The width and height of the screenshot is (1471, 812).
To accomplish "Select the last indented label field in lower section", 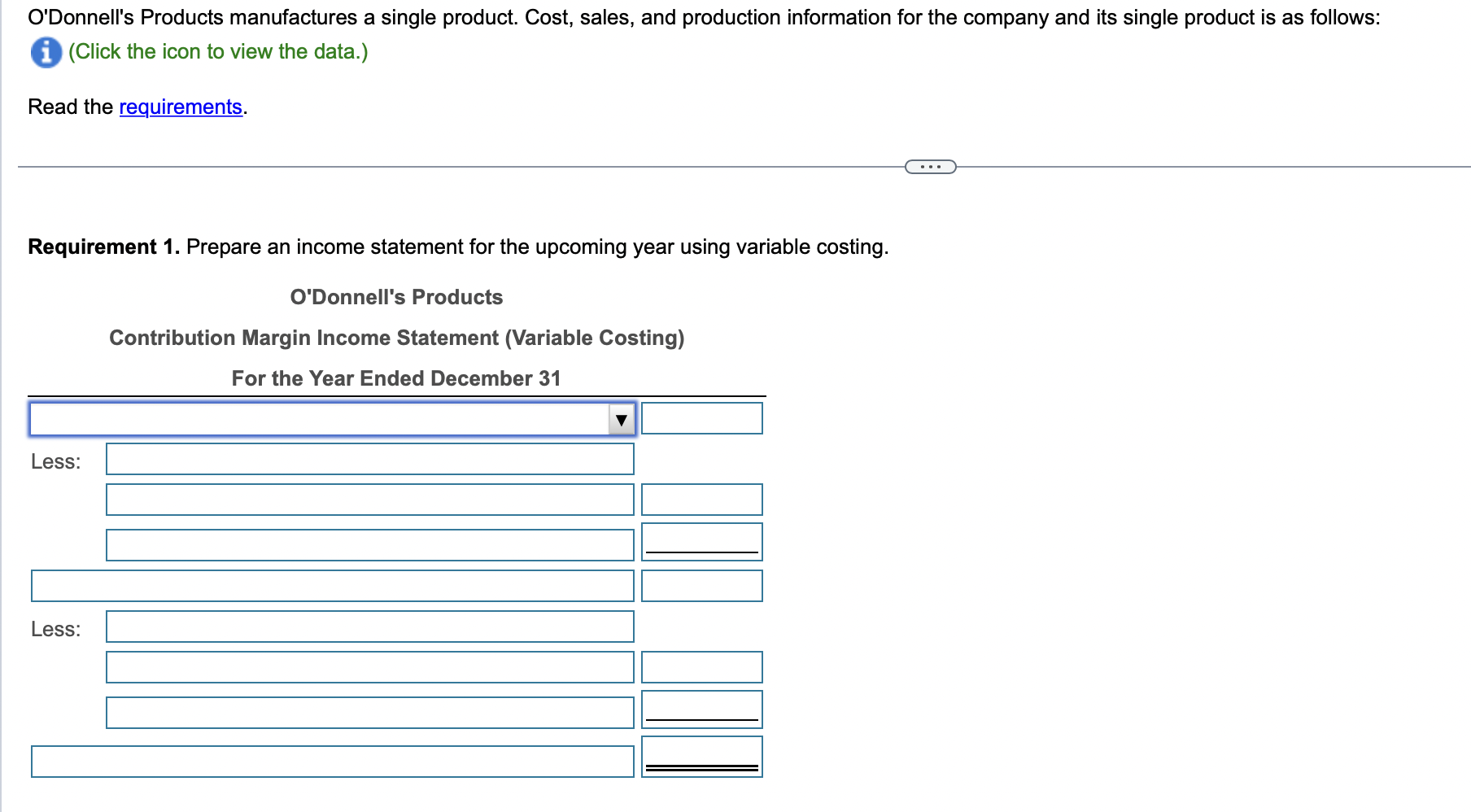I will click(370, 713).
